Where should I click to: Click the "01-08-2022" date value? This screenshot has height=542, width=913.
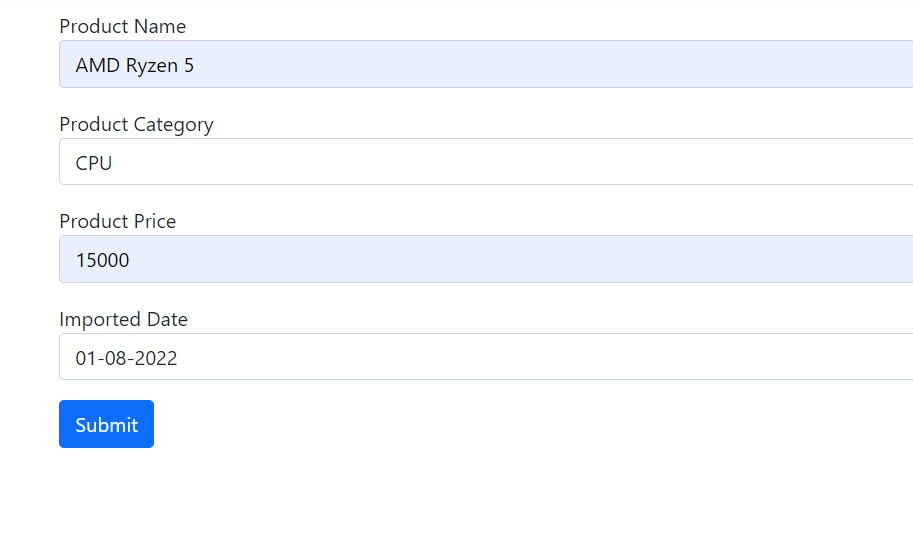click(x=126, y=358)
